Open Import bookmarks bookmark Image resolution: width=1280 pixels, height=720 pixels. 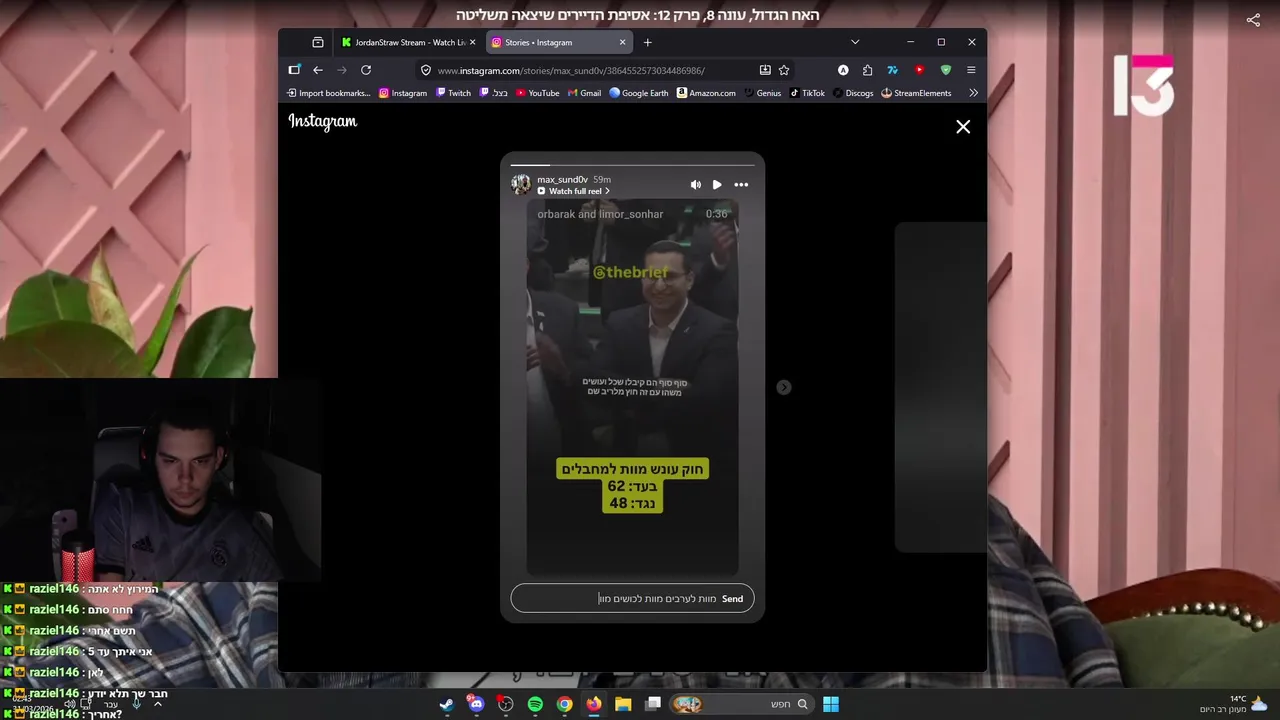pos(329,93)
